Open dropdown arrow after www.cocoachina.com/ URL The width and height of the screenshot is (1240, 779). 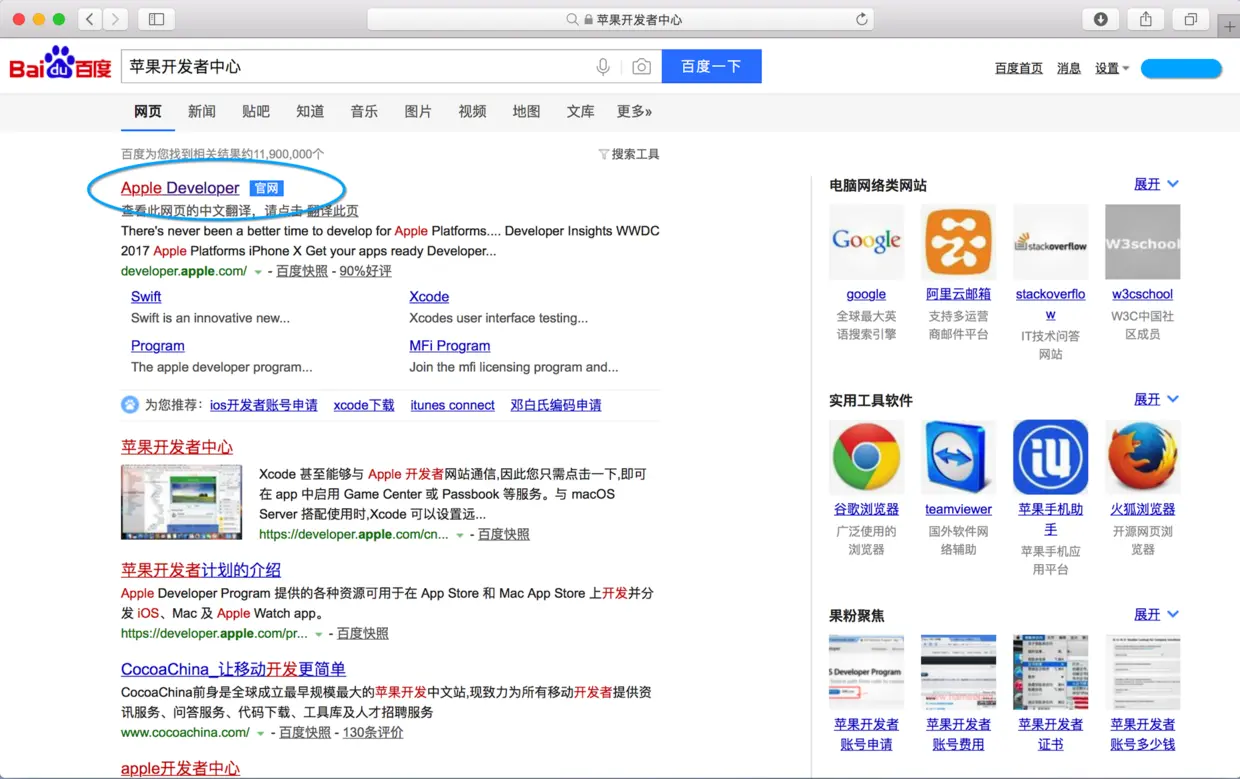point(261,733)
